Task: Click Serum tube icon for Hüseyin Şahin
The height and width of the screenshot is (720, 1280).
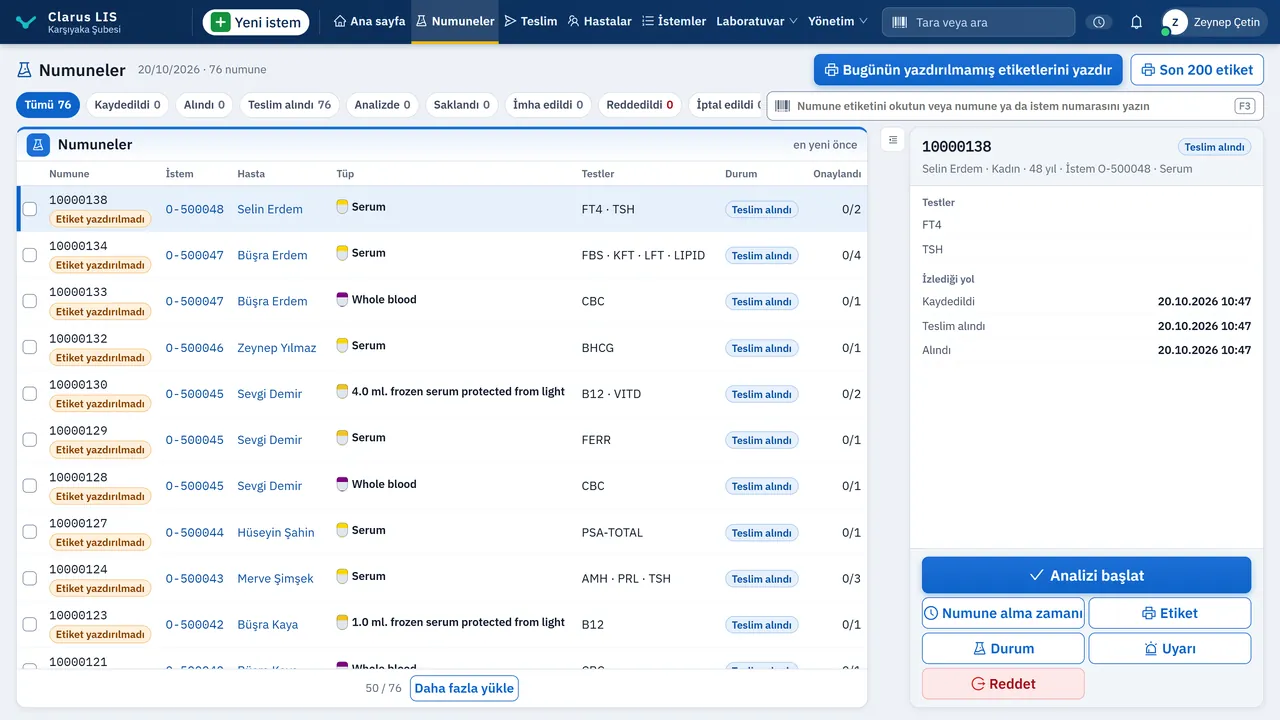Action: point(342,530)
